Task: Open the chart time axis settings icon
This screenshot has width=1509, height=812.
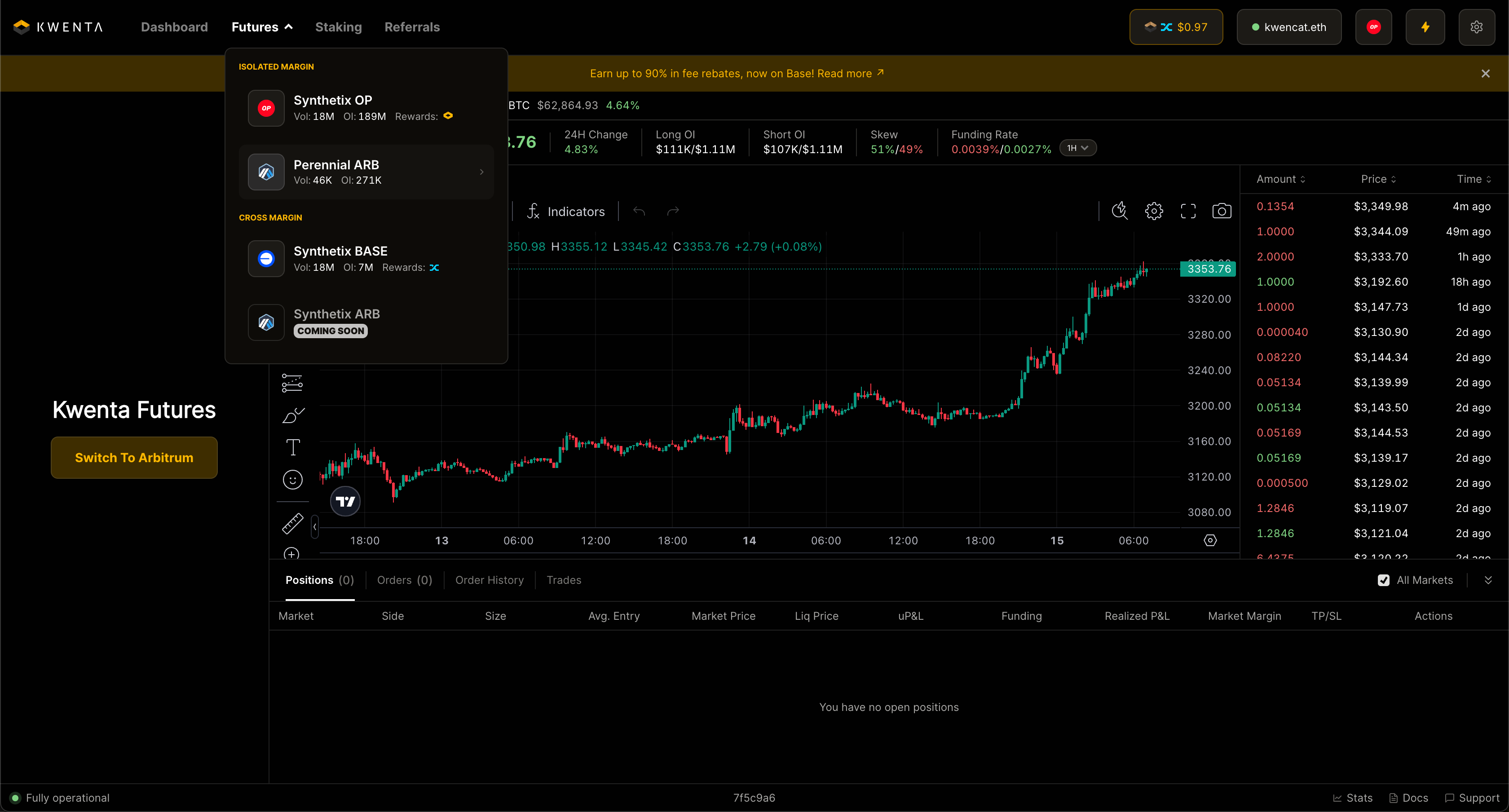Action: click(x=1210, y=540)
